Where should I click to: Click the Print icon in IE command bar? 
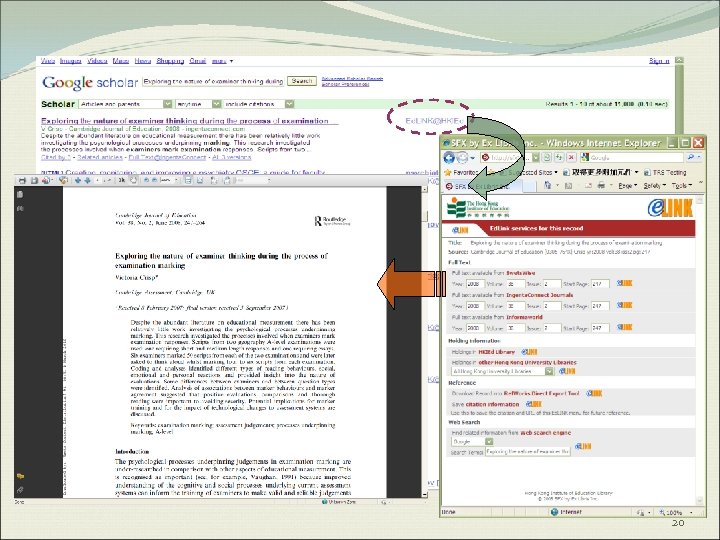601,186
